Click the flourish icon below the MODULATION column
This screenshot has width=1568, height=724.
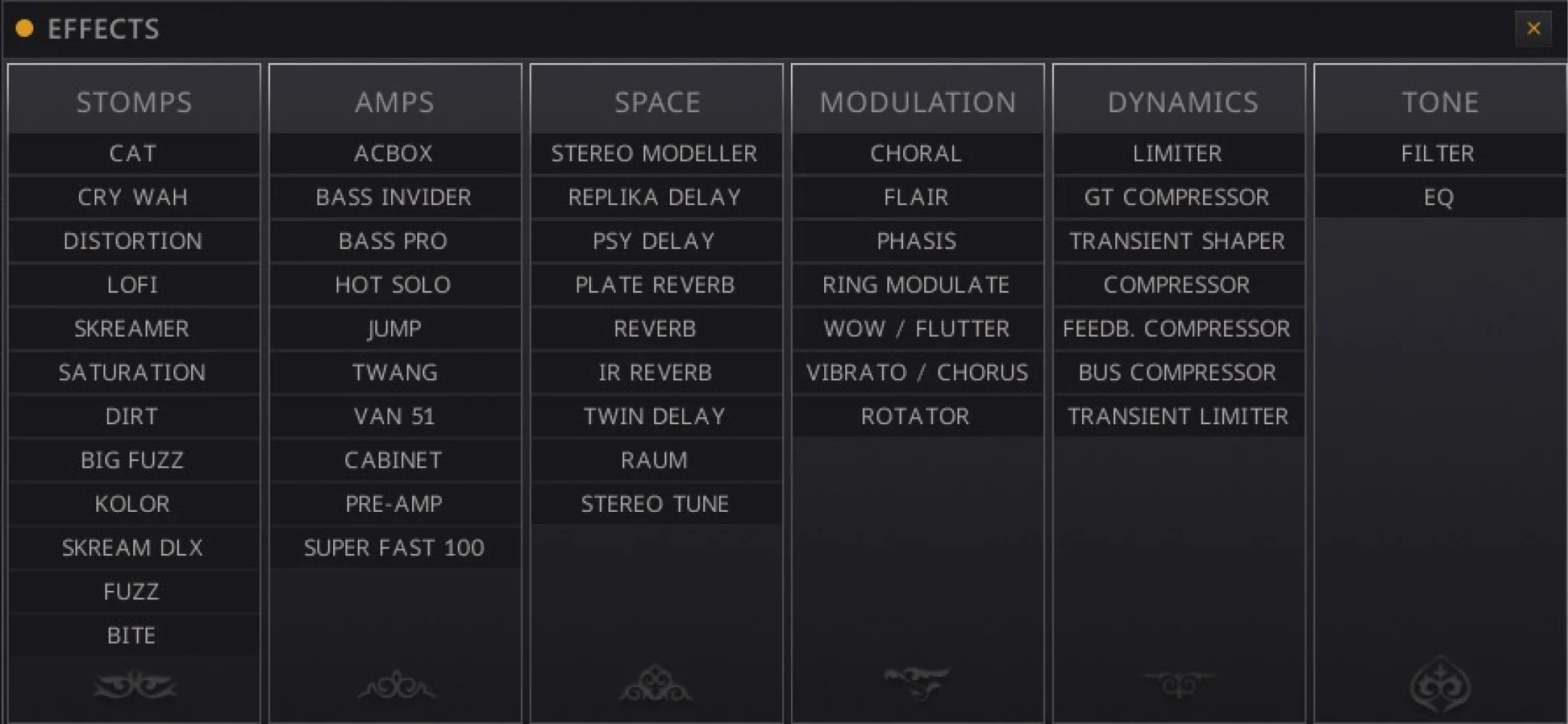(917, 681)
